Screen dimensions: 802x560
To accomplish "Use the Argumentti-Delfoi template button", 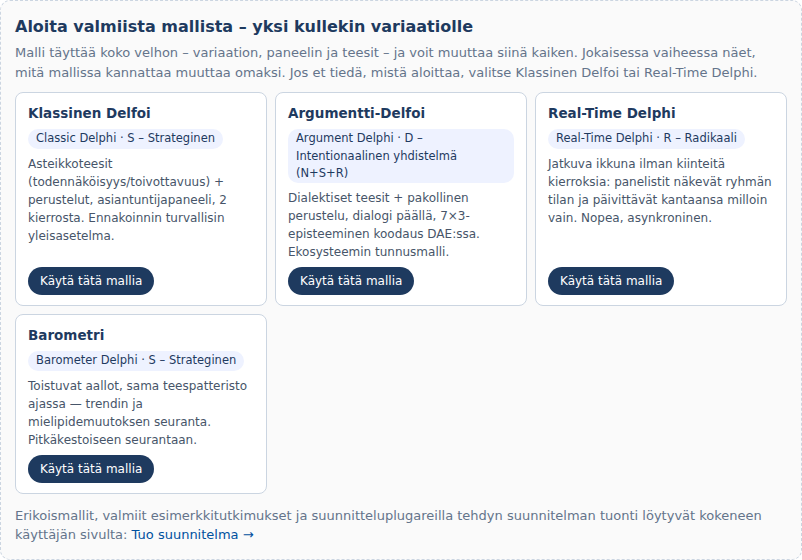I will pos(350,281).
